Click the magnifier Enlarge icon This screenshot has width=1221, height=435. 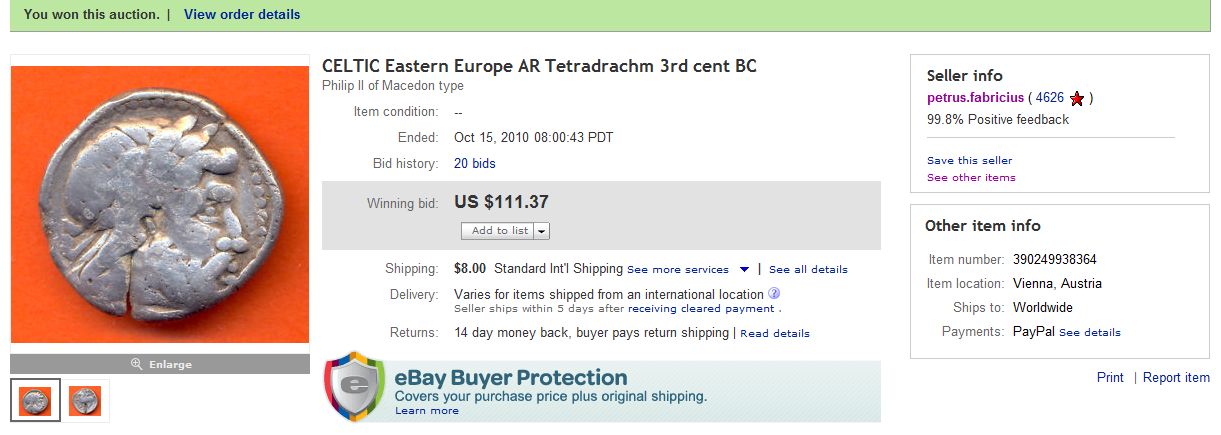(137, 365)
